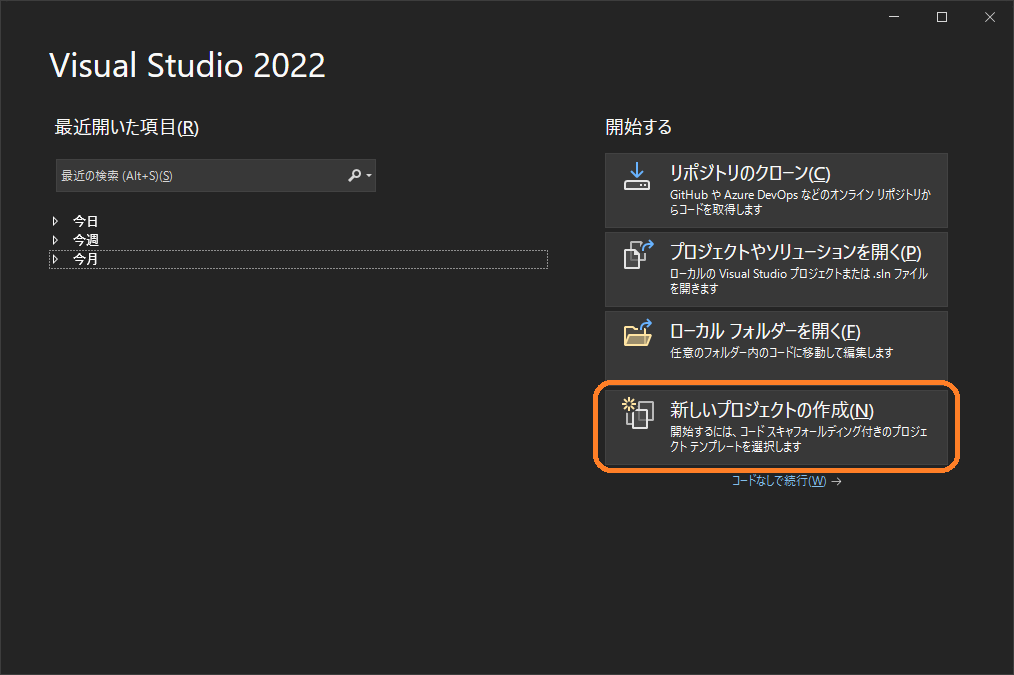
Task: Open プロジェクトやソリューションを開く(P) option
Action: (776, 270)
